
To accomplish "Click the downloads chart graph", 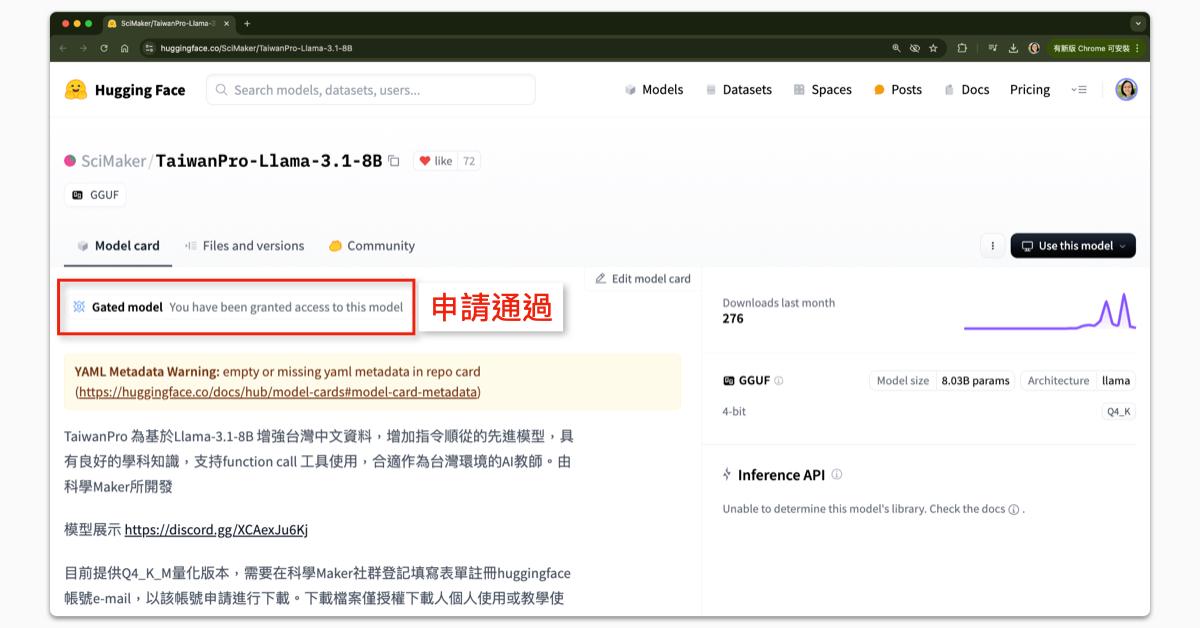I will (1050, 311).
